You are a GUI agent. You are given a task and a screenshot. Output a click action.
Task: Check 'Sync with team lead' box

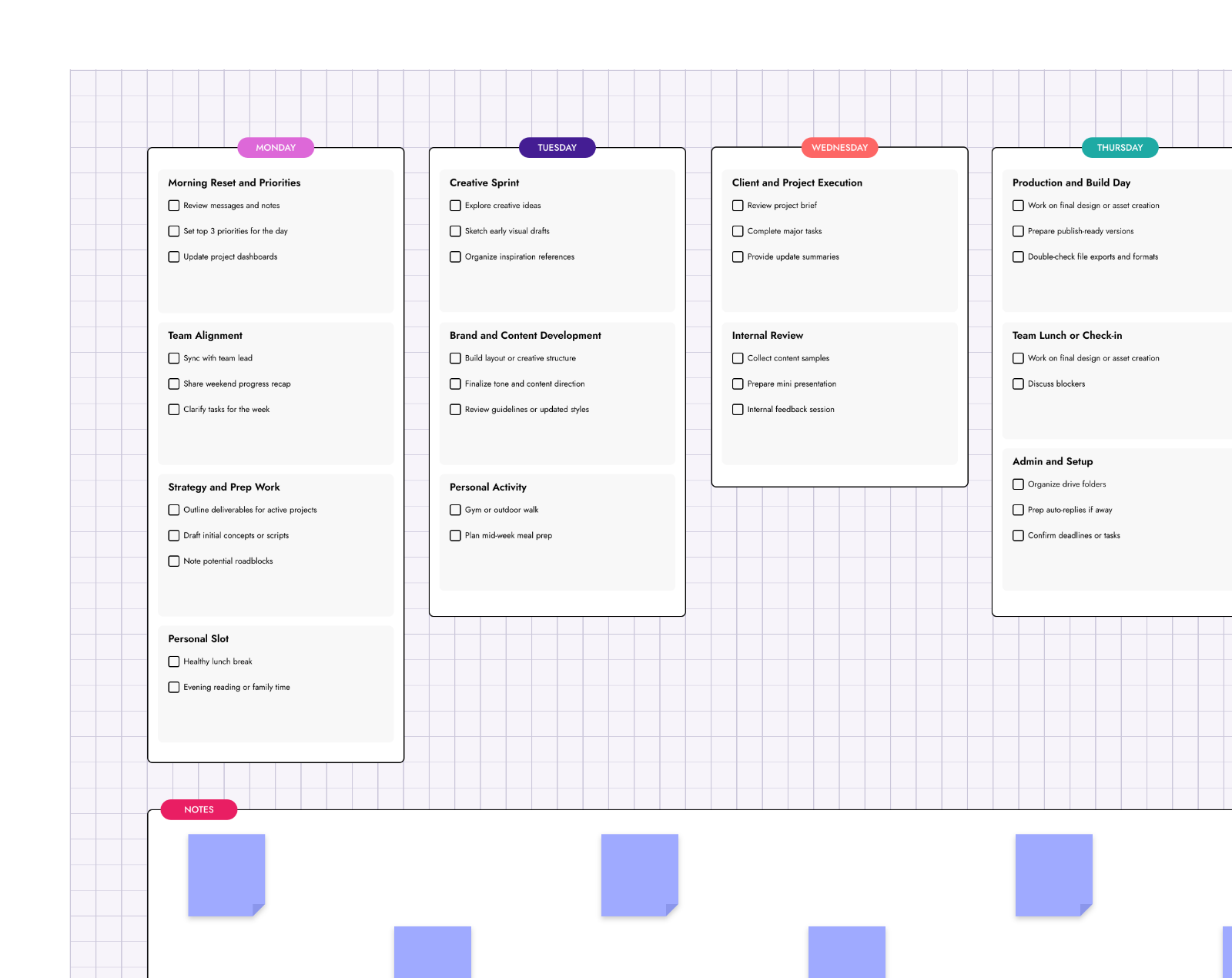(174, 358)
